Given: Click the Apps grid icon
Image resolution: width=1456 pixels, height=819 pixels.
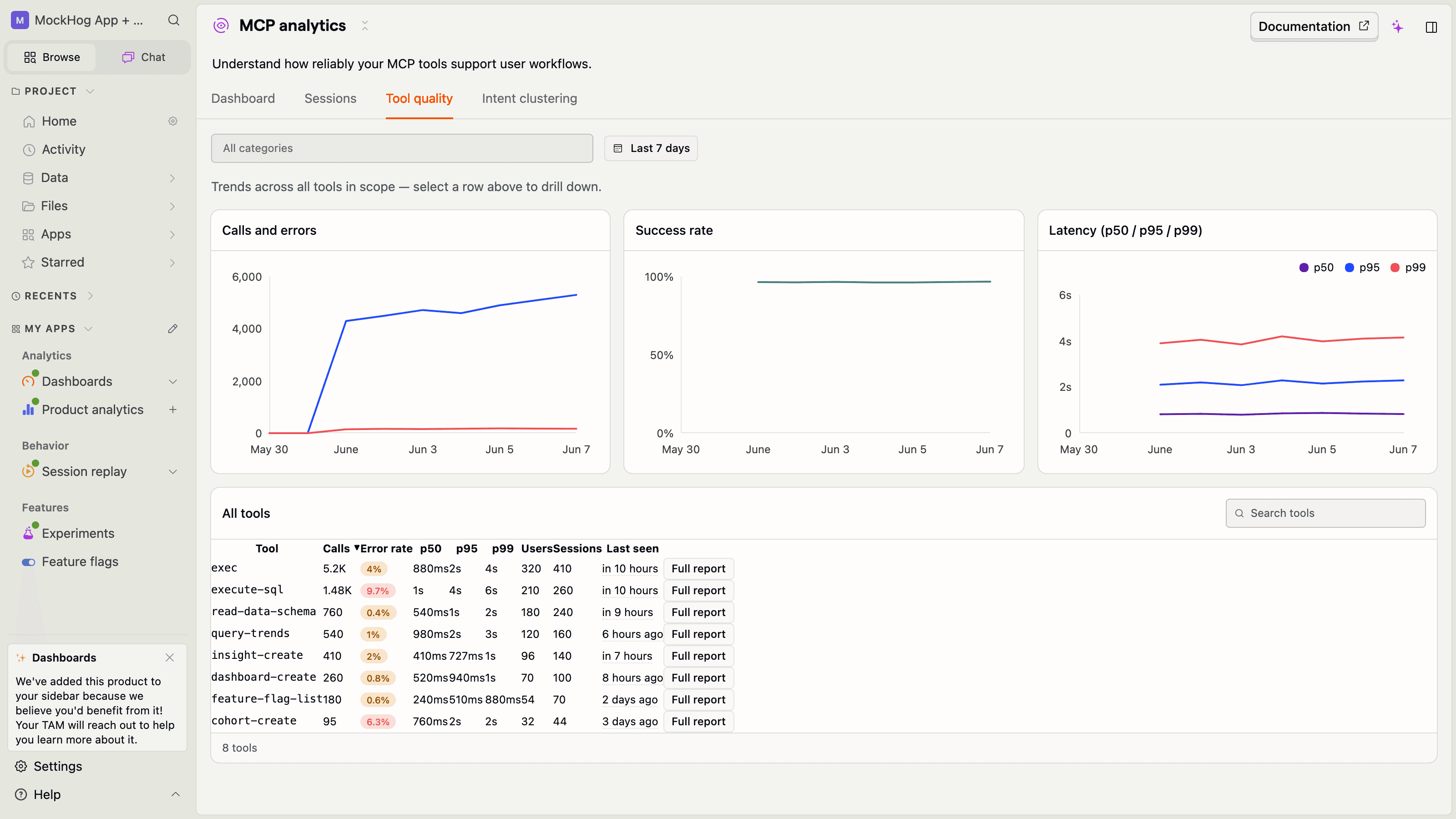Looking at the screenshot, I should pos(28,235).
